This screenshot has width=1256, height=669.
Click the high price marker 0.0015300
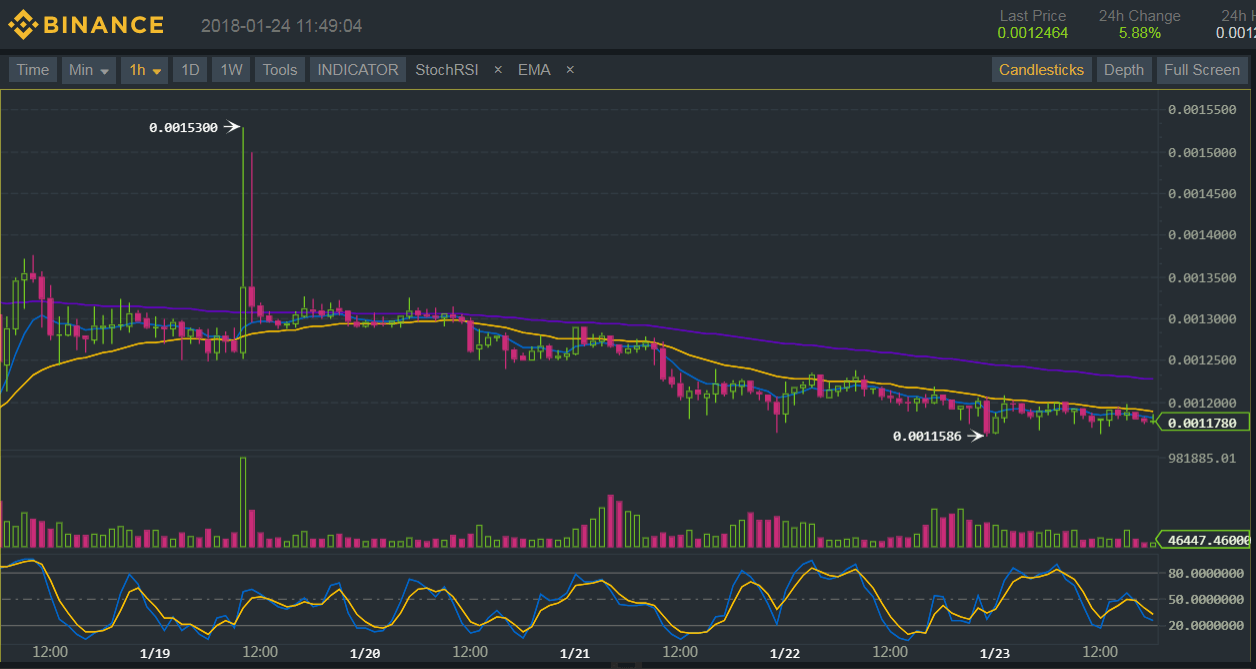183,127
